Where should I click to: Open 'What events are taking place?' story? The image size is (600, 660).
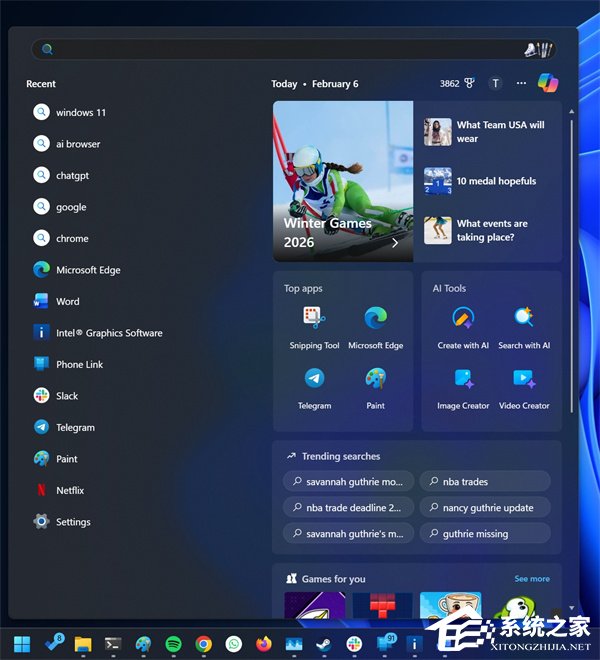coord(476,230)
